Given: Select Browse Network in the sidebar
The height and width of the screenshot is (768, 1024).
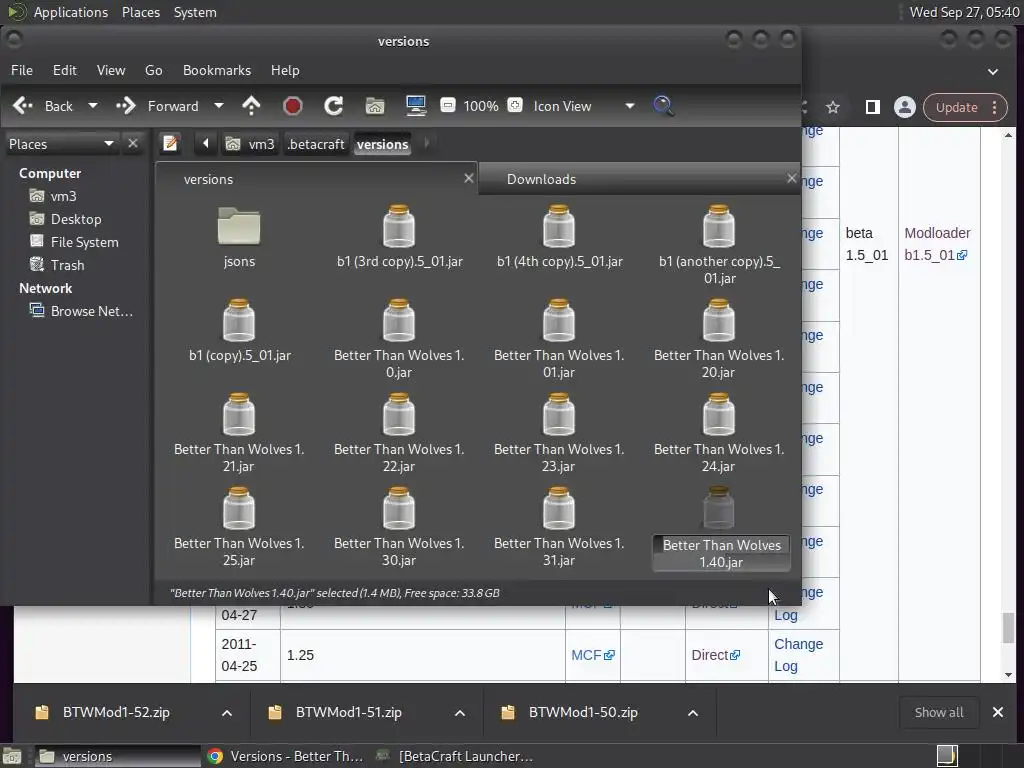Looking at the screenshot, I should [x=91, y=311].
